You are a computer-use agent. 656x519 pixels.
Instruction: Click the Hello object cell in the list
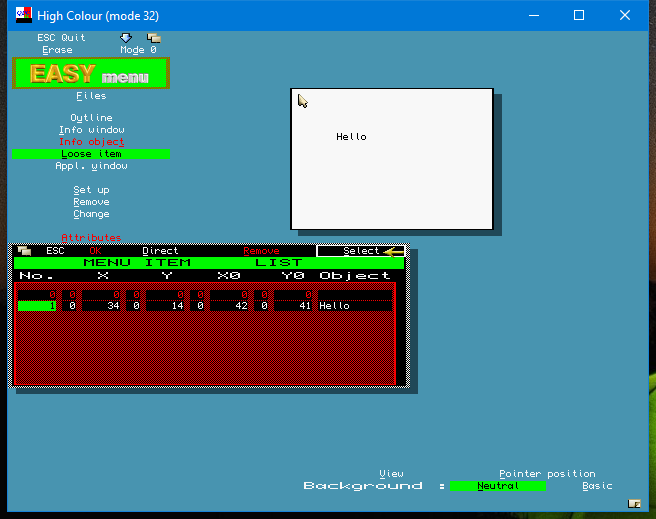[355, 306]
